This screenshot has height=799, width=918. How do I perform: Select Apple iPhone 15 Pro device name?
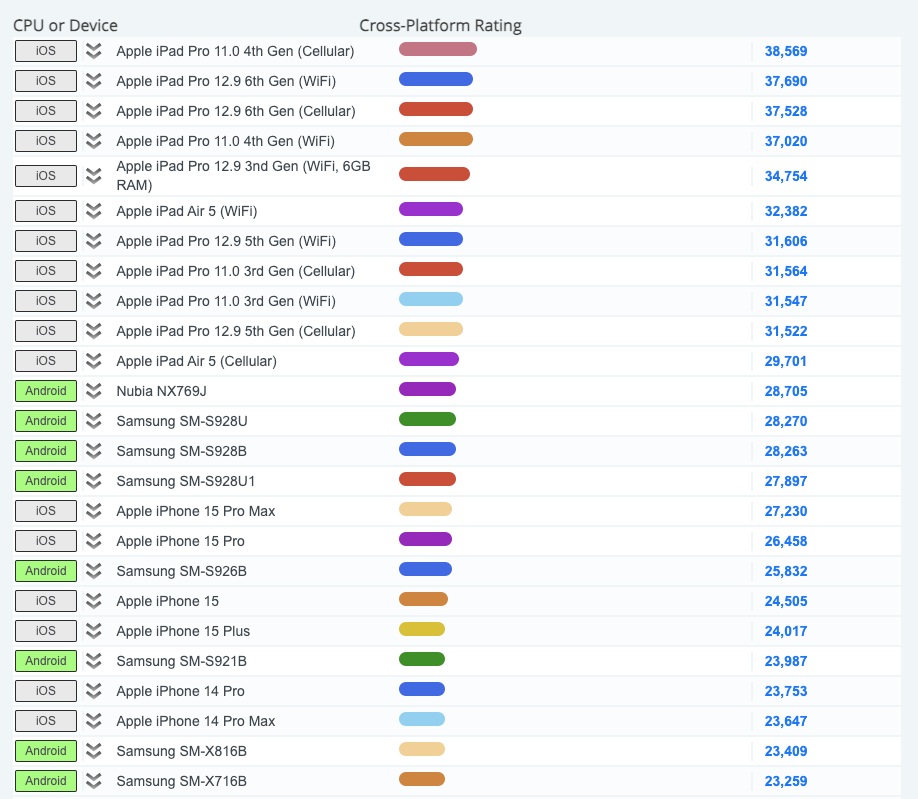click(180, 541)
